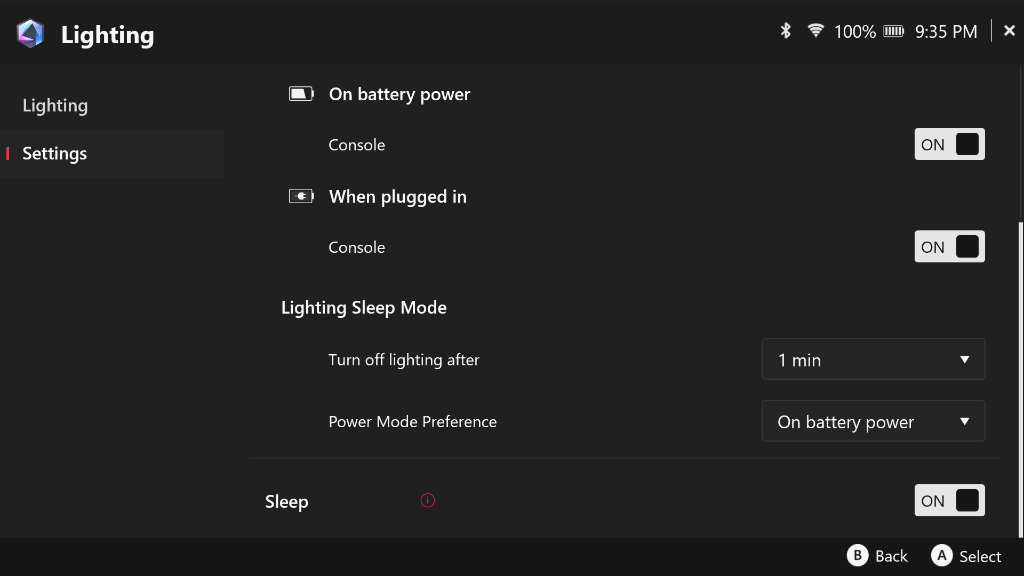The image size is (1024, 576).
Task: Click the Armoury Crate logo icon
Action: tap(30, 34)
